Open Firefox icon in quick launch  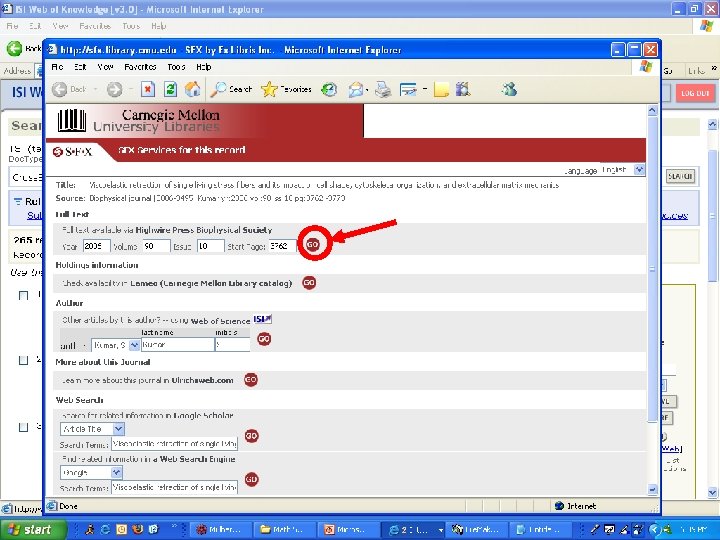click(137, 529)
